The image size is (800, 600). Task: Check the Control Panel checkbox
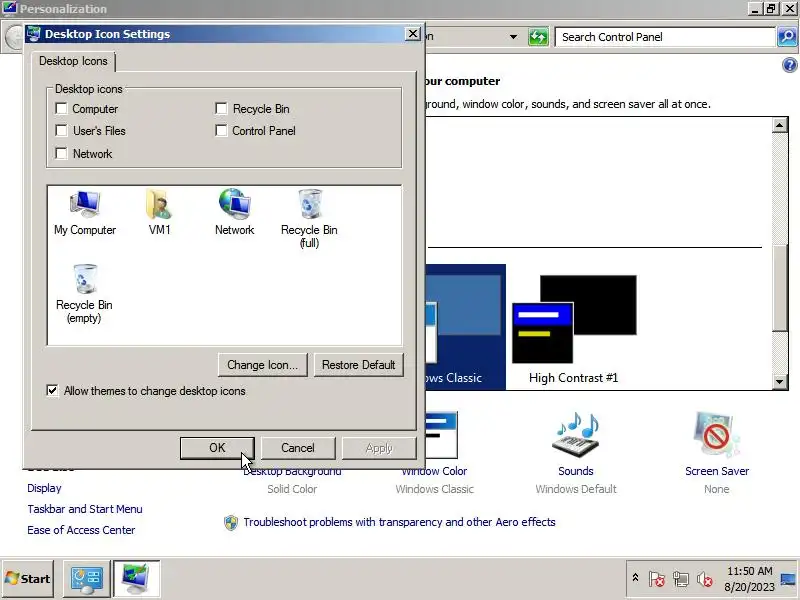pyautogui.click(x=221, y=131)
